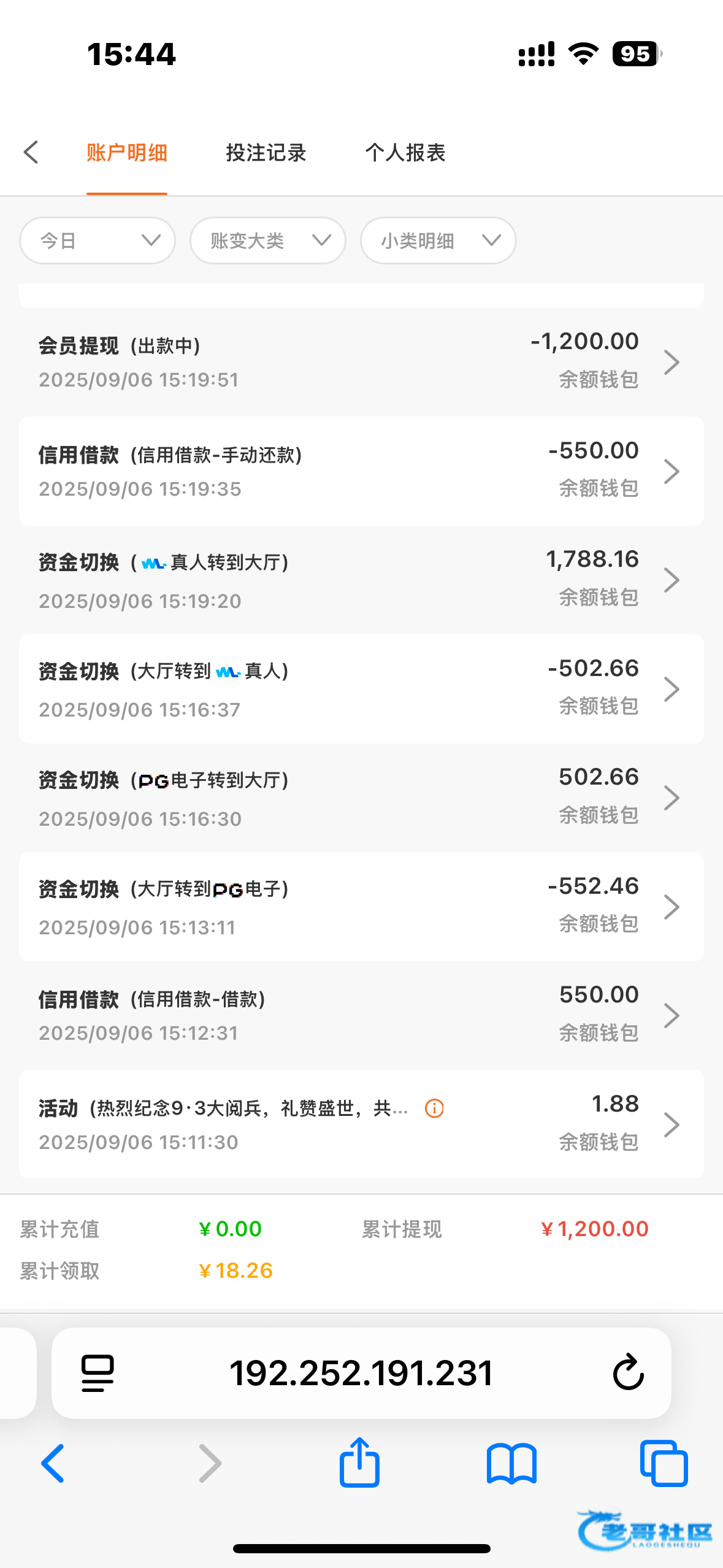Select the 账户明细 tab

click(127, 153)
